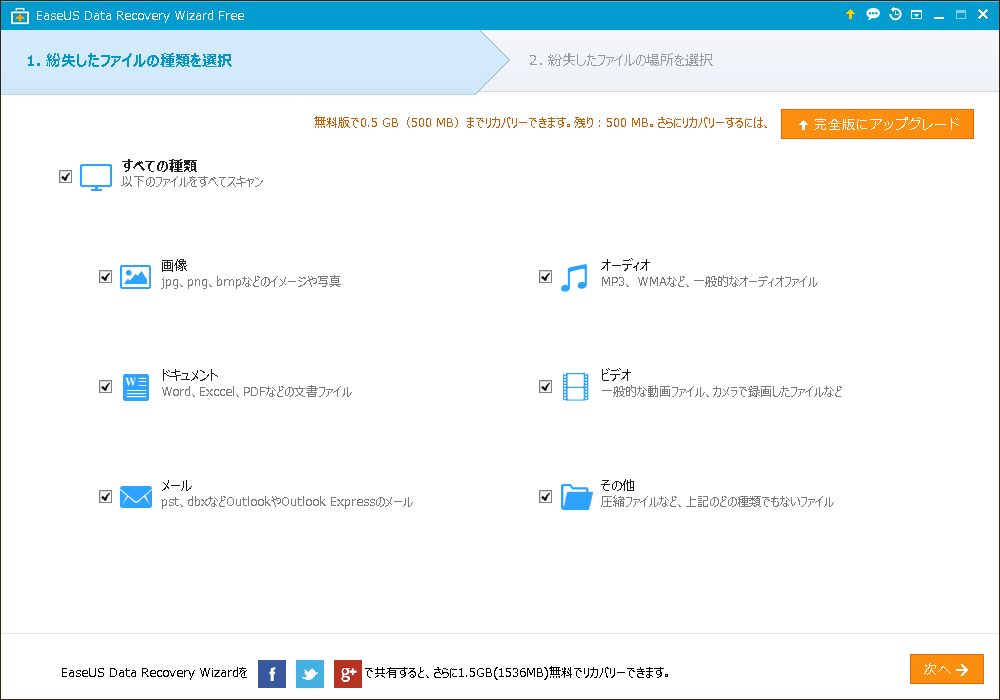Viewport: 1000px width, 700px height.
Task: Click the ビデオ film strip icon
Action: tap(575, 386)
